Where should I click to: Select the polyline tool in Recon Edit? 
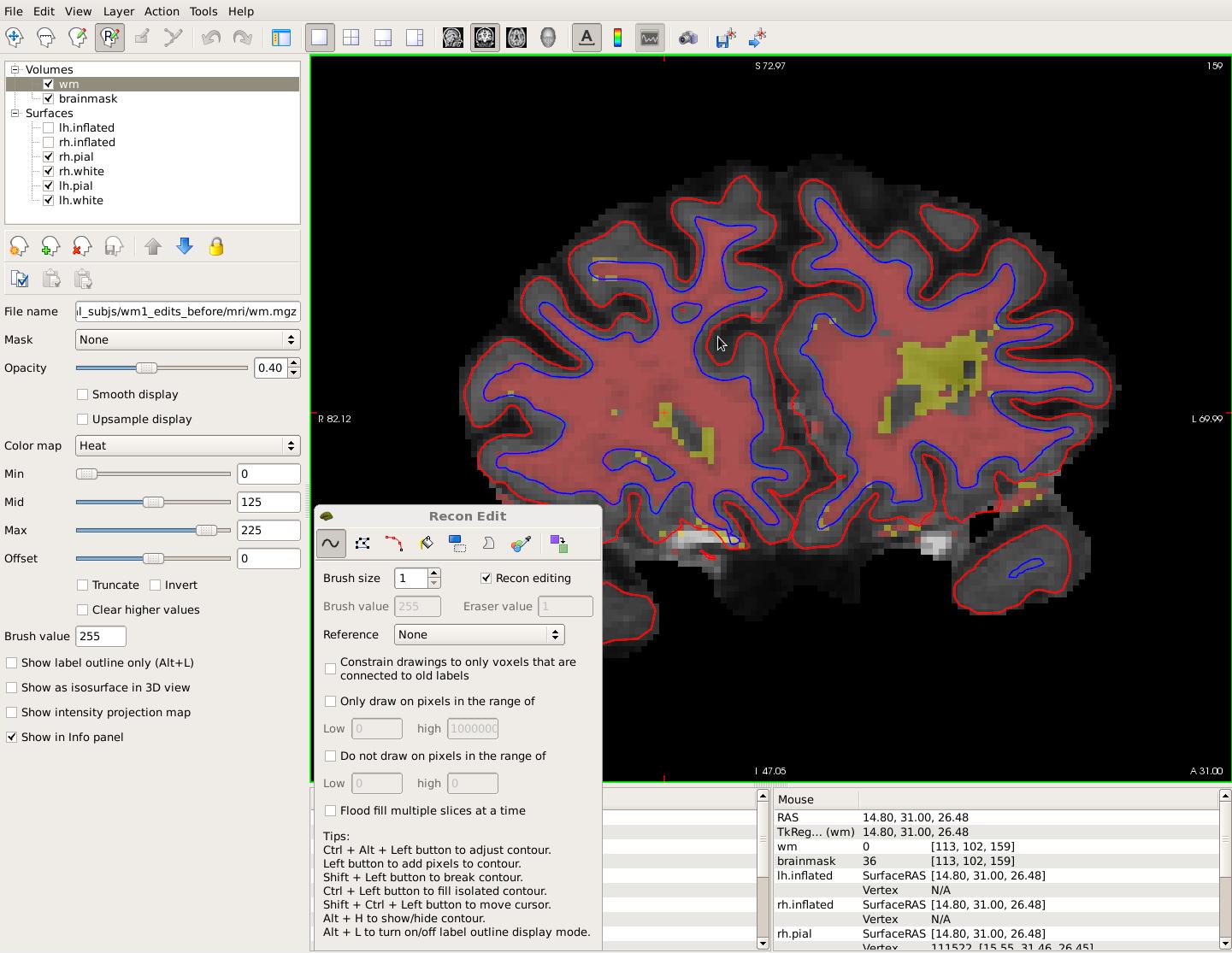(363, 544)
